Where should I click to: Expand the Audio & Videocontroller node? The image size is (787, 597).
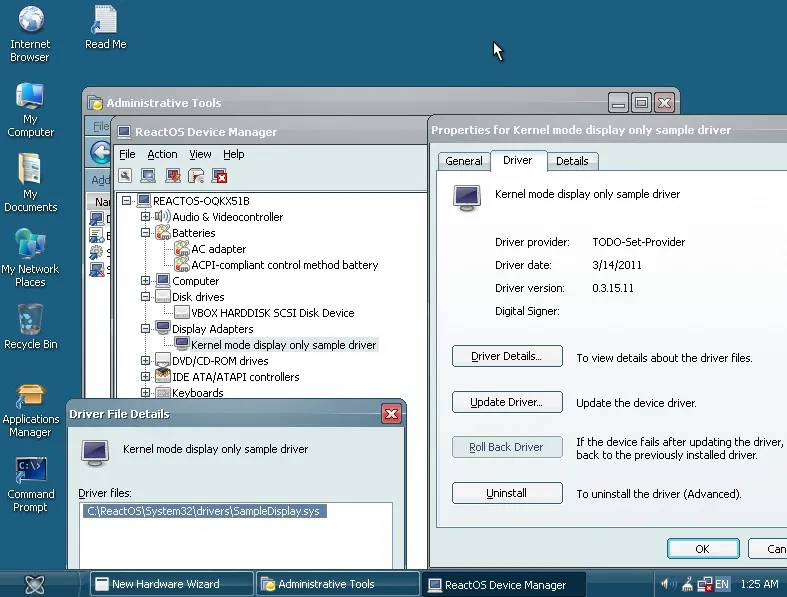coord(146,217)
